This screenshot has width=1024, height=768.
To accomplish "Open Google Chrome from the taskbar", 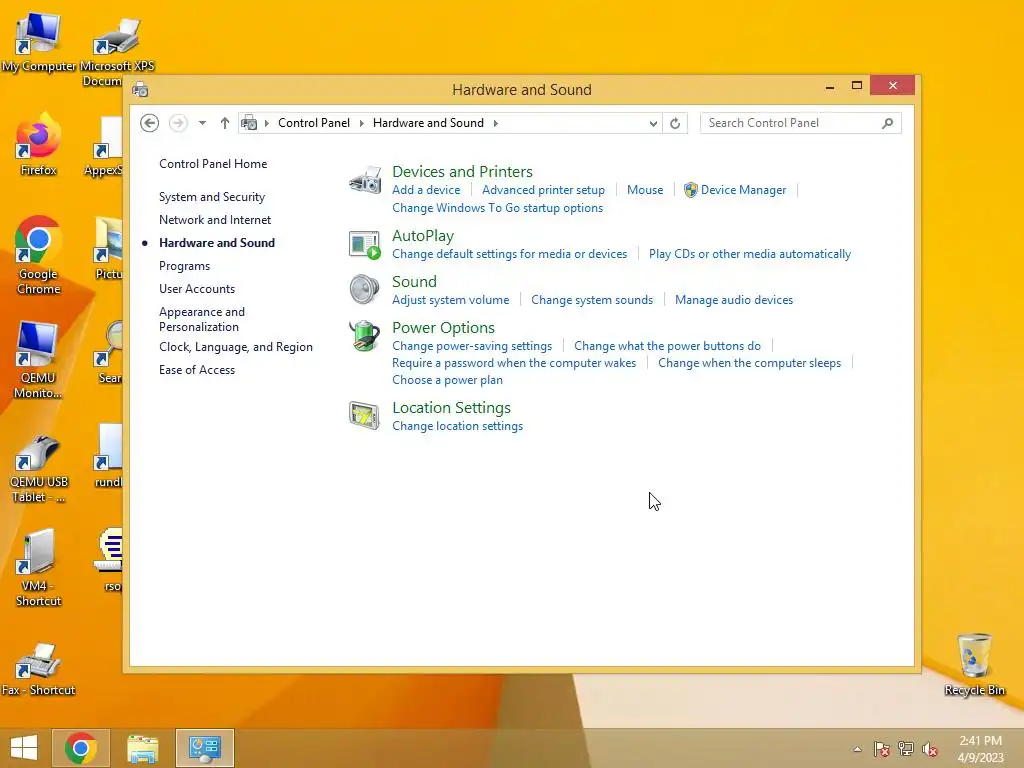I will (x=81, y=748).
